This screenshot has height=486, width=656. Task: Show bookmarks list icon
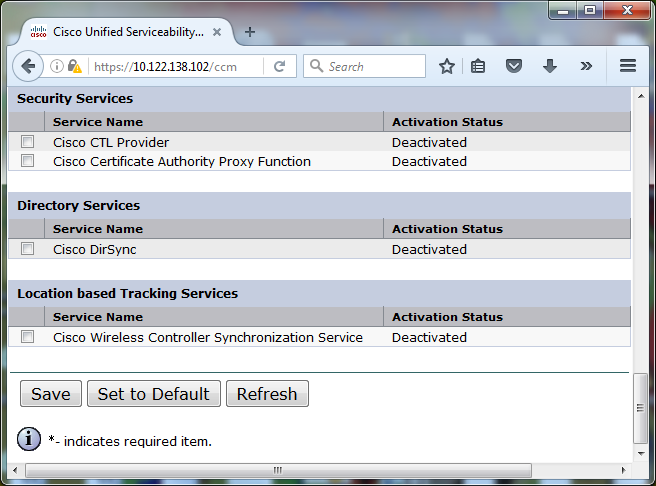click(478, 66)
